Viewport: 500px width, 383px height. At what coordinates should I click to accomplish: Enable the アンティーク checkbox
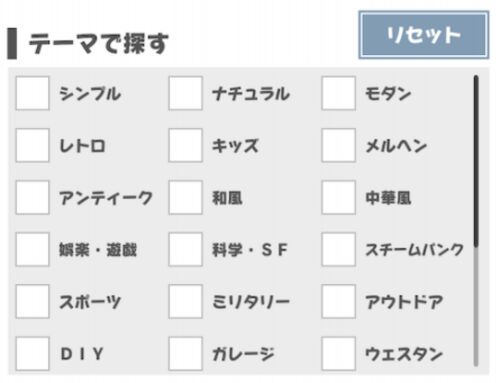tap(32, 197)
